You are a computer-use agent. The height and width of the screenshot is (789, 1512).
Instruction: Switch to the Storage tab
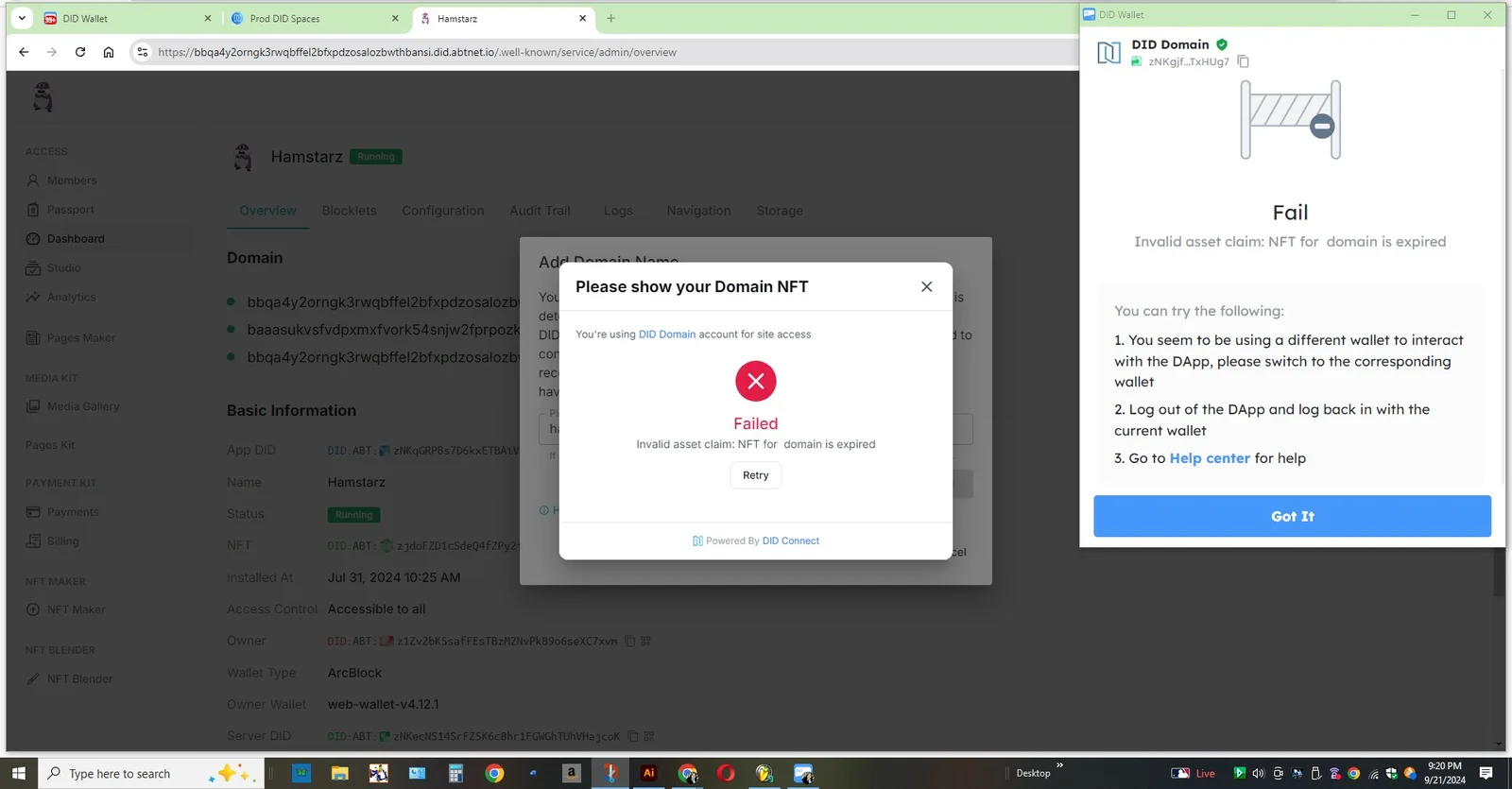coord(780,211)
